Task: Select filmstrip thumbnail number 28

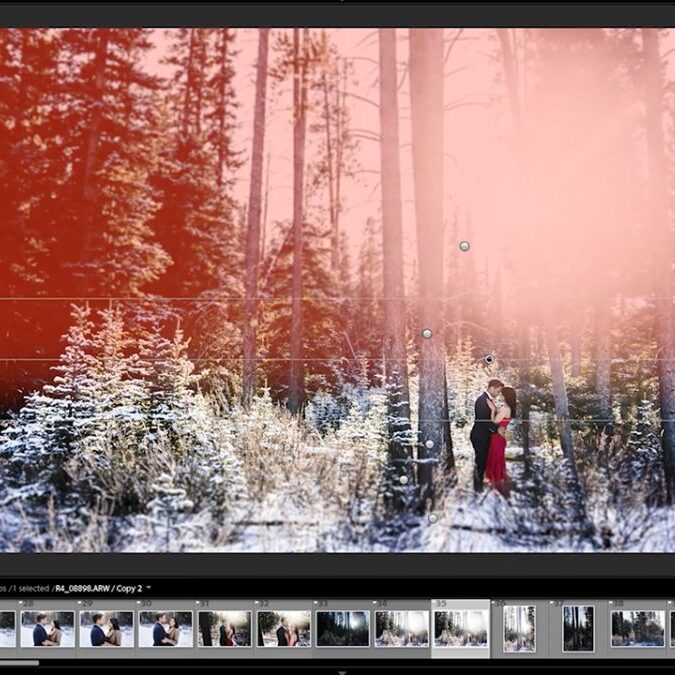Action: click(x=47, y=629)
